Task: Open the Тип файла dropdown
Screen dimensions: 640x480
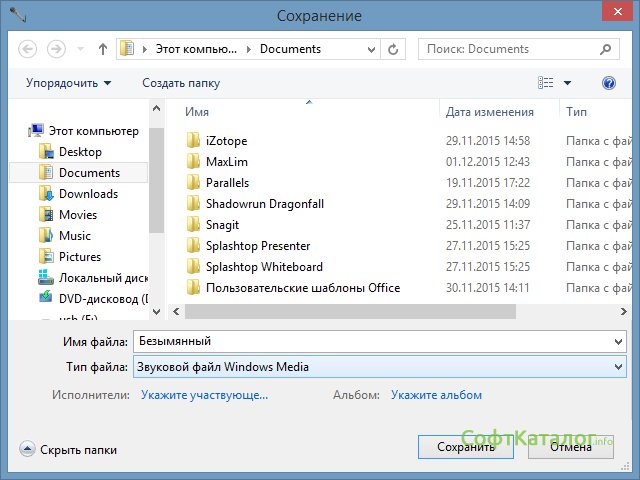Action: click(x=380, y=367)
